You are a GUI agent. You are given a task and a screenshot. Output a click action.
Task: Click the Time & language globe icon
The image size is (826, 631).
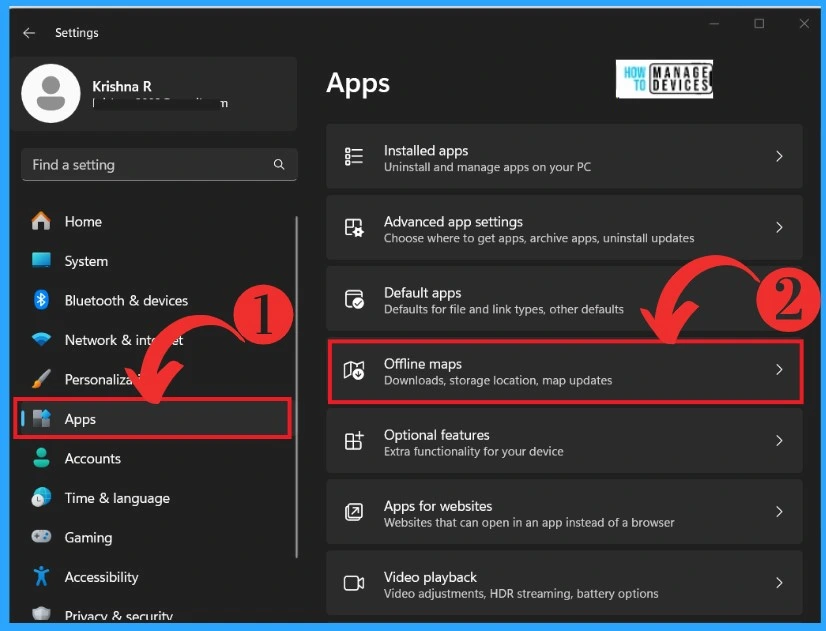(41, 497)
